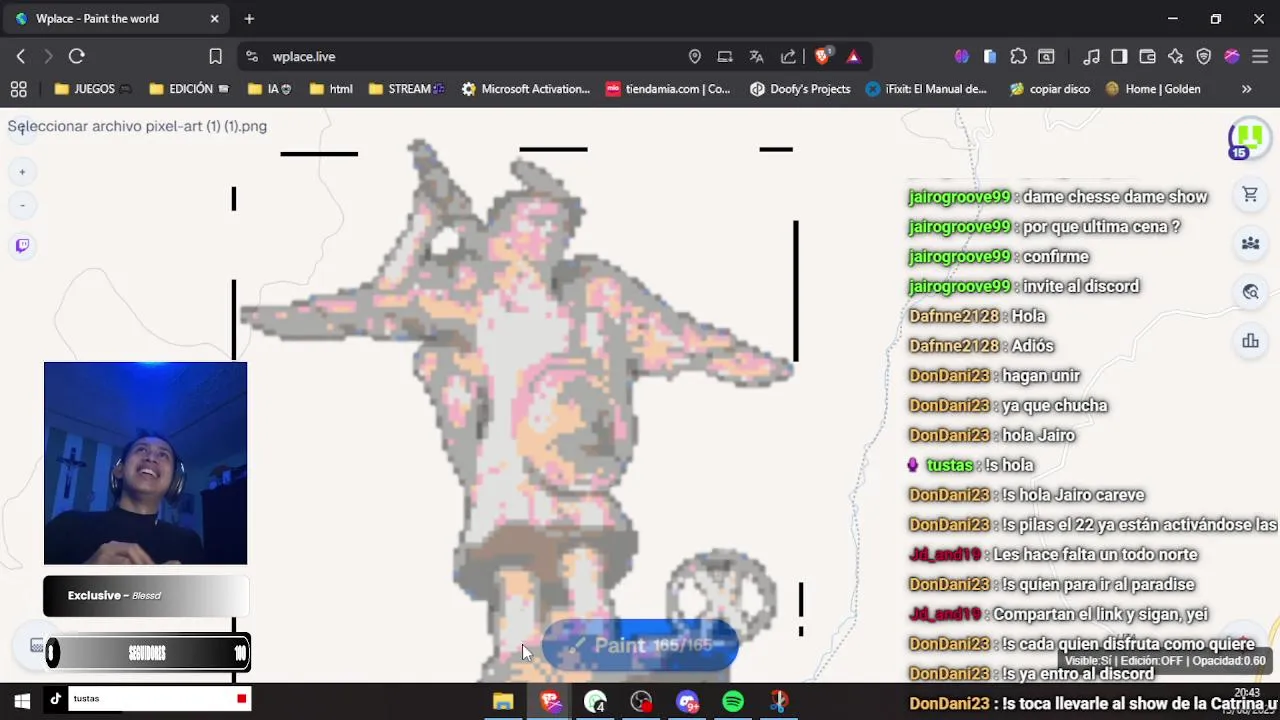Click the green level 15 user avatar
The height and width of the screenshot is (720, 1280).
point(1248,139)
